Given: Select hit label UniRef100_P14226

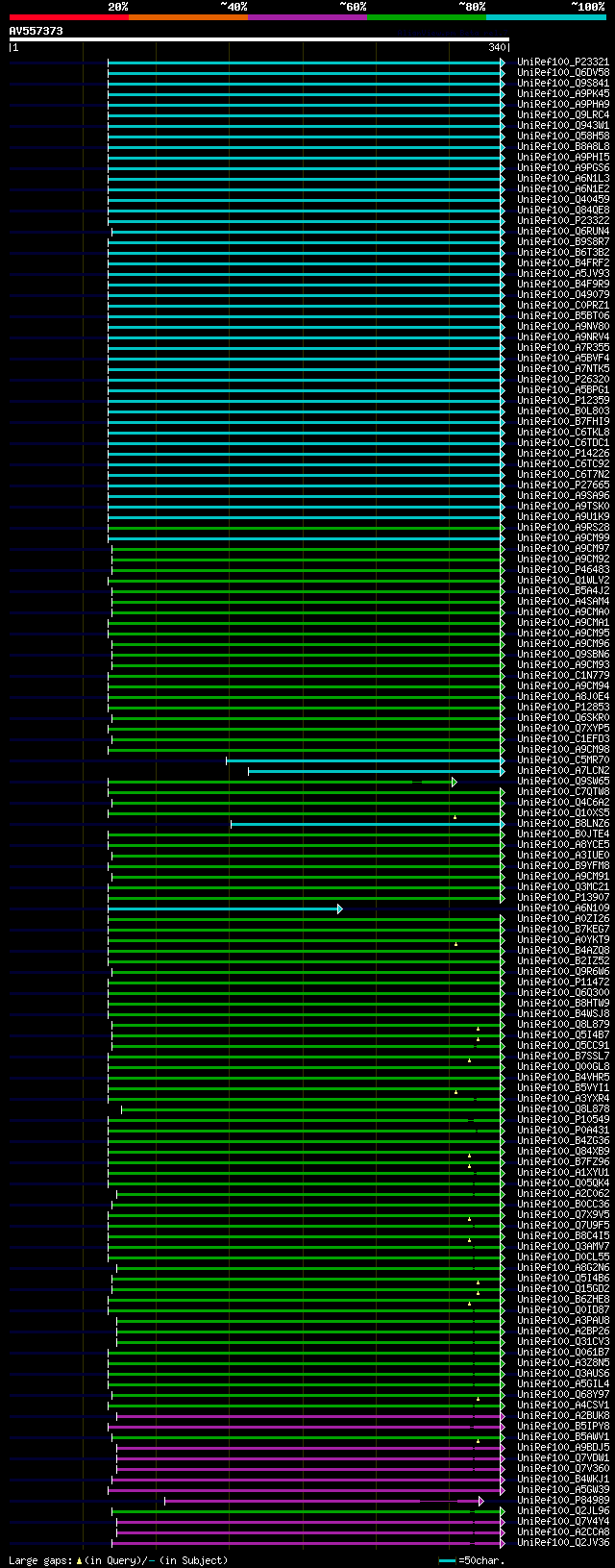Looking at the screenshot, I should [x=563, y=454].
